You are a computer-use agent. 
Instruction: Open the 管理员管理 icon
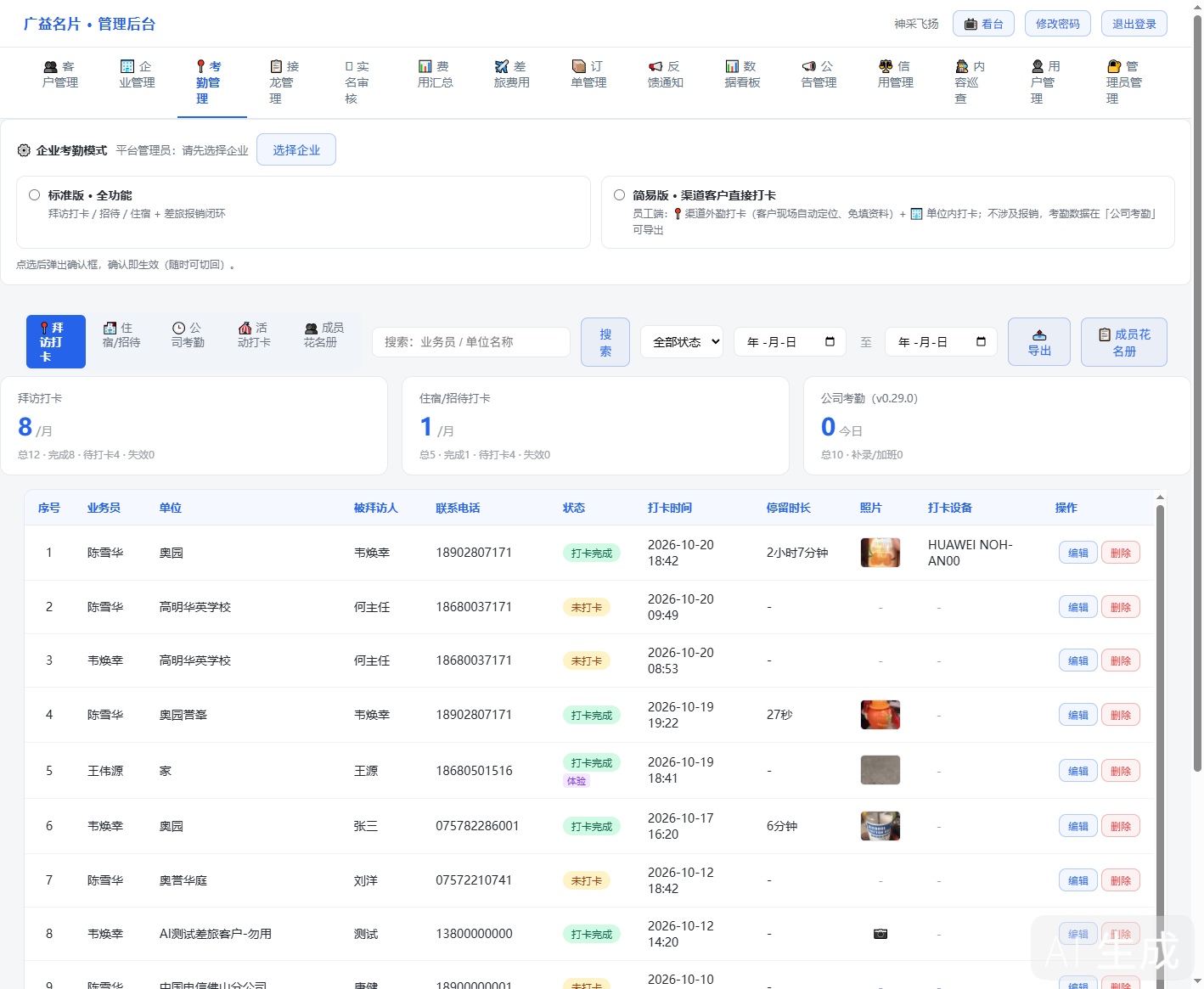1114,66
